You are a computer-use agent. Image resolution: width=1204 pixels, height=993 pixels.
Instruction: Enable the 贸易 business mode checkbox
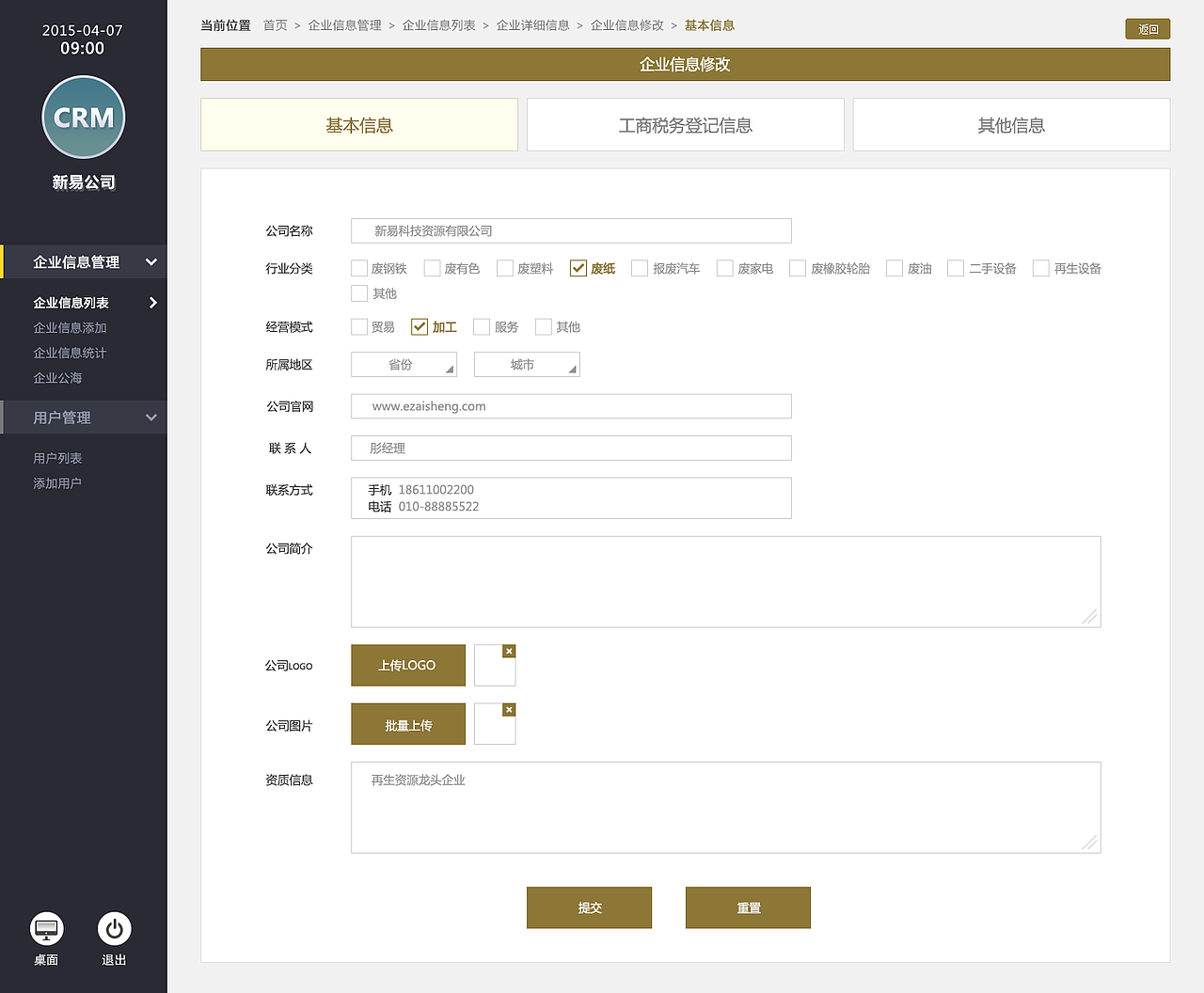(358, 326)
